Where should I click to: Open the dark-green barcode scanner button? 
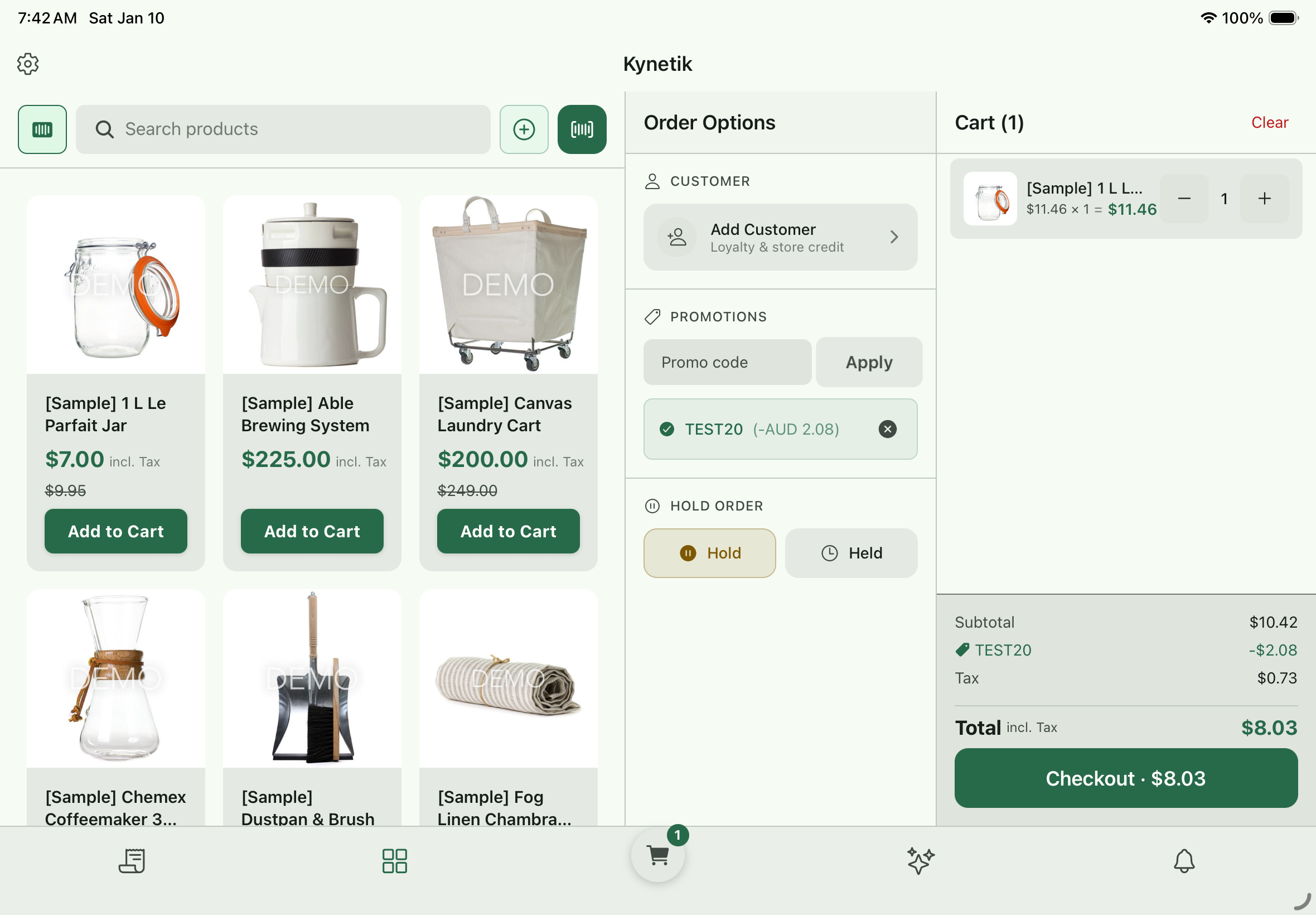(582, 129)
